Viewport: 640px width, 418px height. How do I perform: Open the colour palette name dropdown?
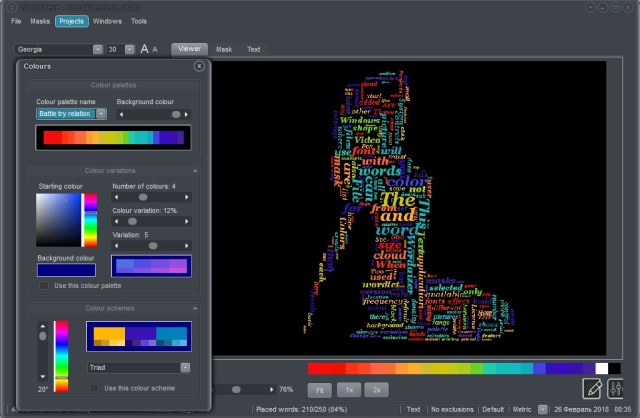(x=101, y=114)
